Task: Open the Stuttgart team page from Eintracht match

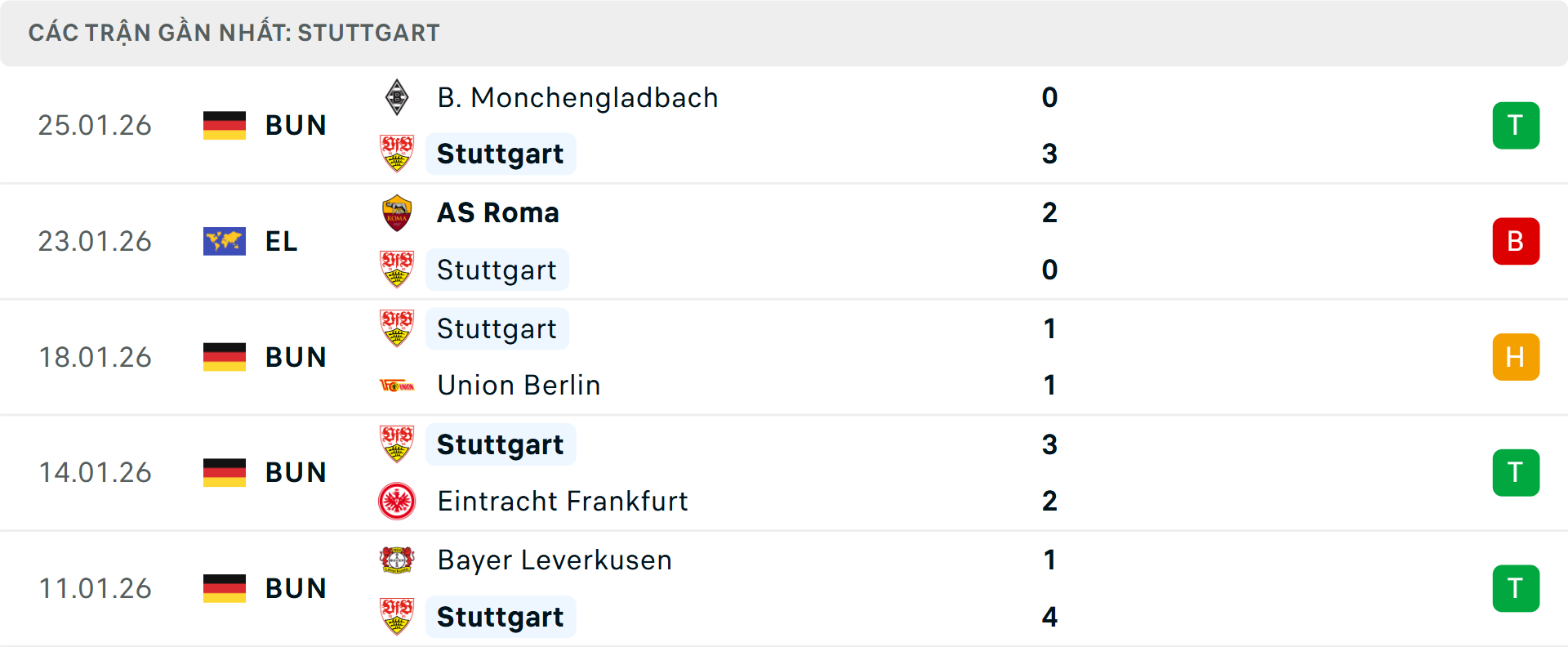Action: click(500, 444)
